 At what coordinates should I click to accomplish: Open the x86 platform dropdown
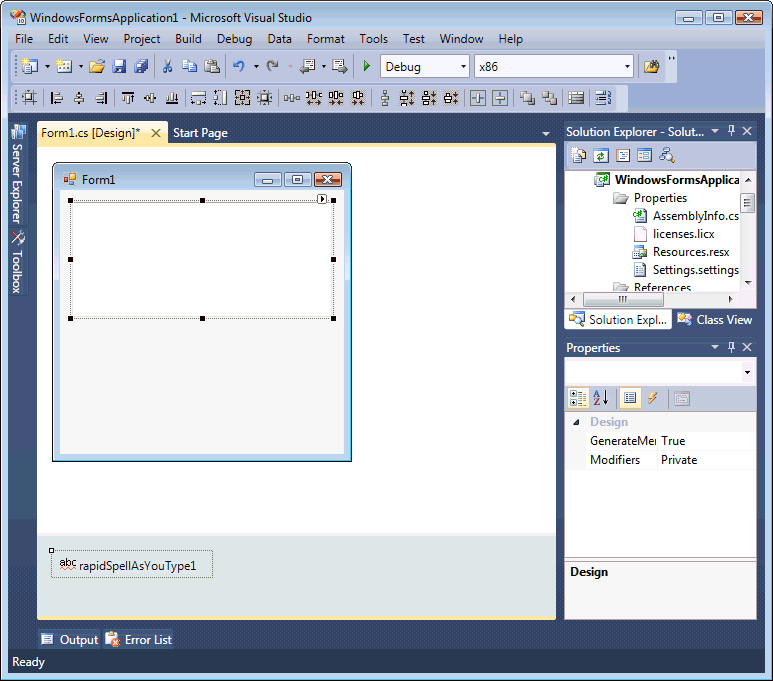627,66
